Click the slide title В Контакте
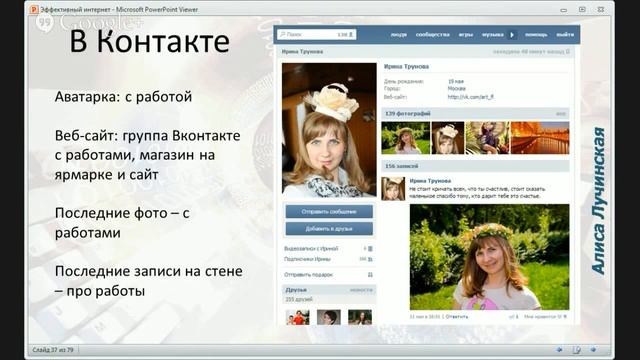This screenshot has height=360, width=640. 149,41
